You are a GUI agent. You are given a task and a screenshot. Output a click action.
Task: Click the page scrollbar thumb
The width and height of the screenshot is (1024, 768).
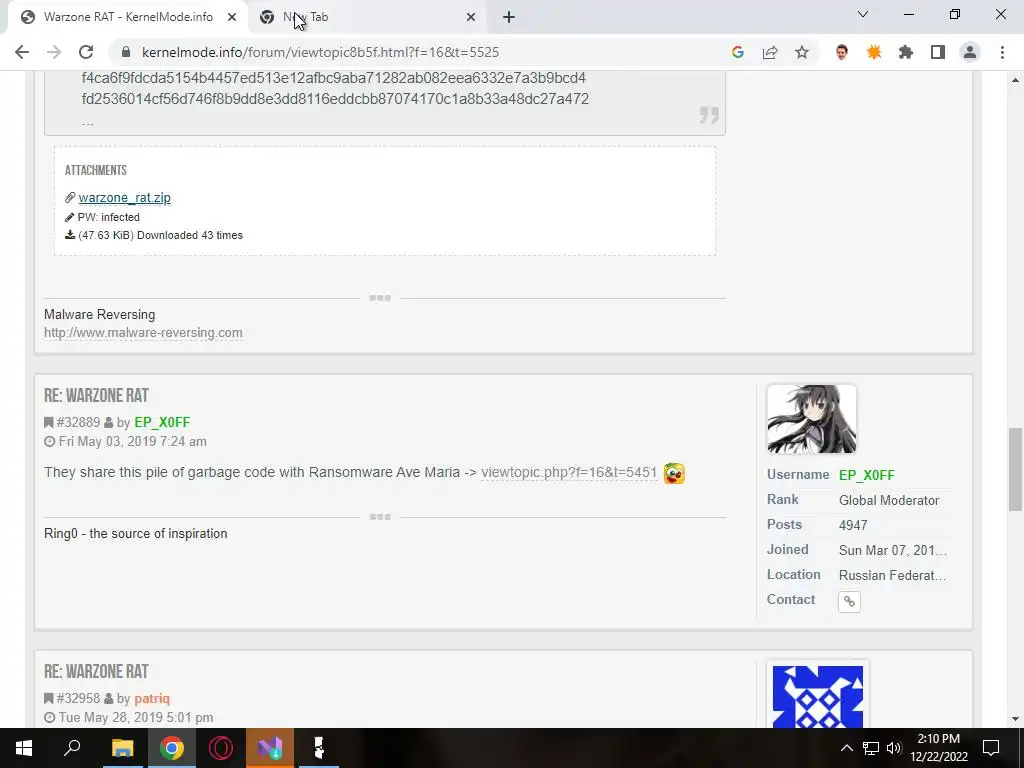(1015, 470)
